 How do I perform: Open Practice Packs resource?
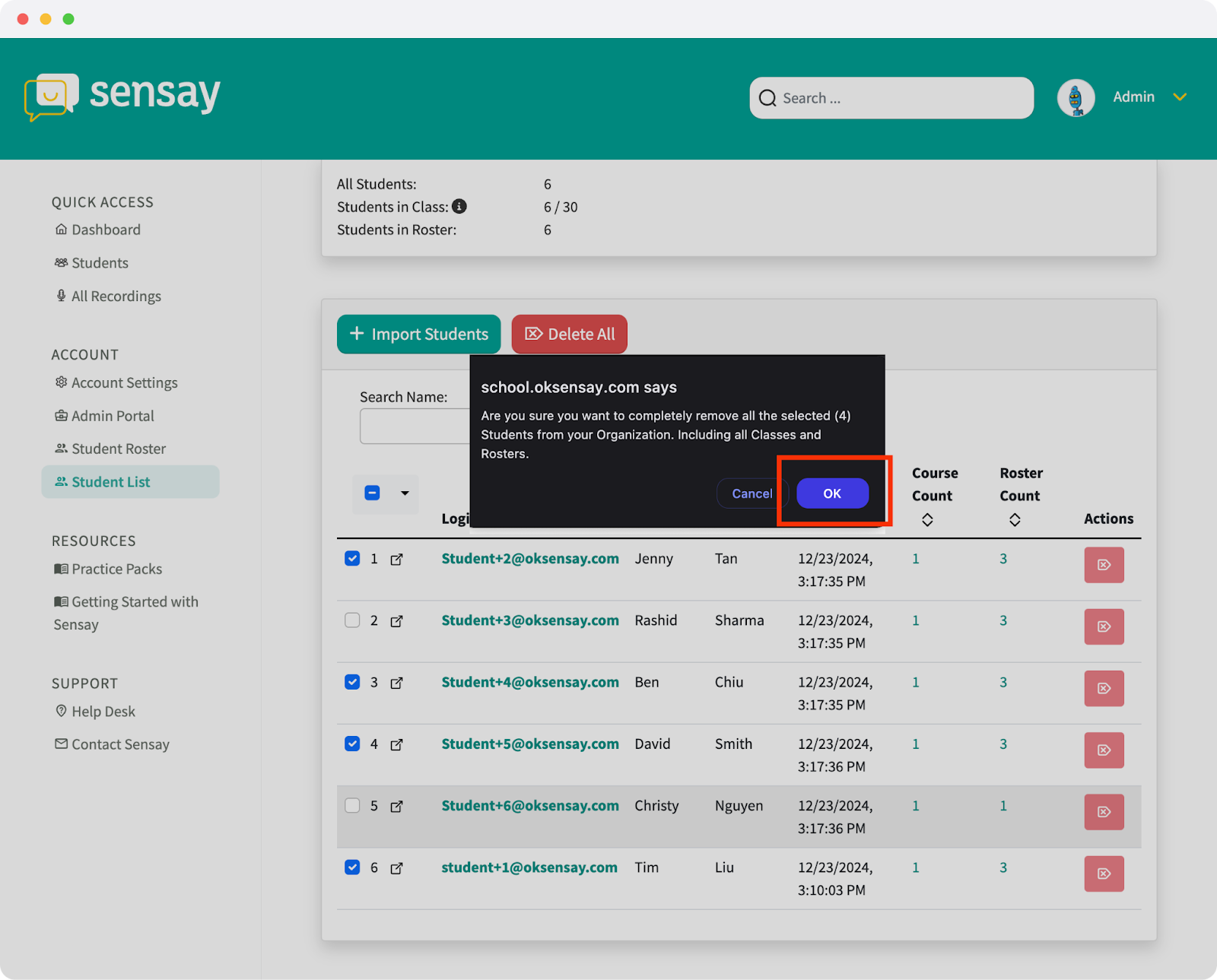tap(108, 569)
